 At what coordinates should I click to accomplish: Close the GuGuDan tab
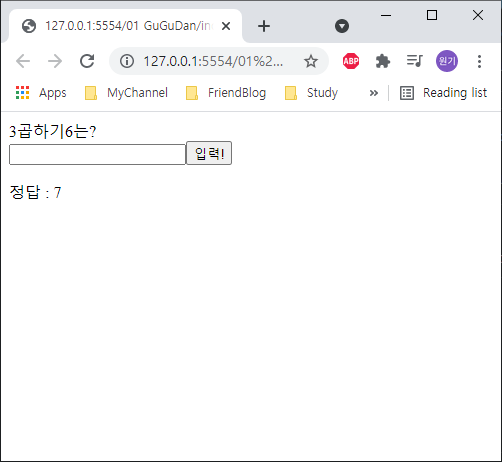click(226, 26)
